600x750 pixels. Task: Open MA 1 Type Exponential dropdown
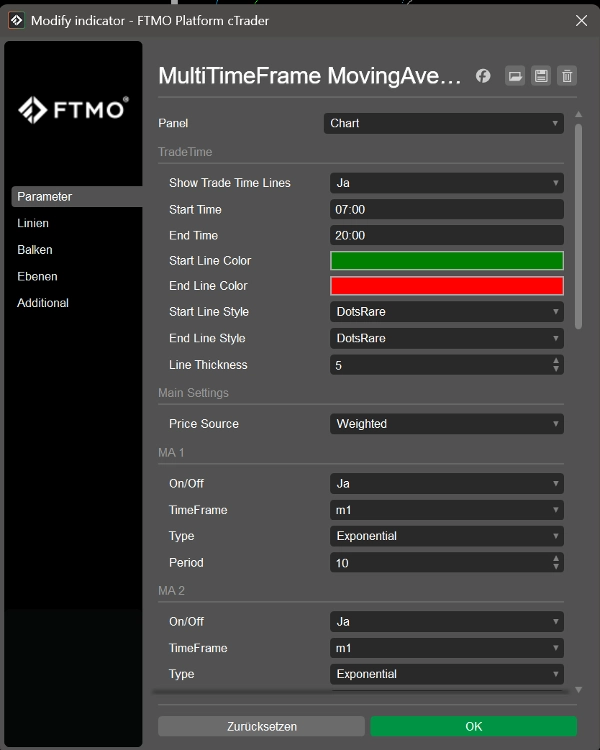click(446, 536)
